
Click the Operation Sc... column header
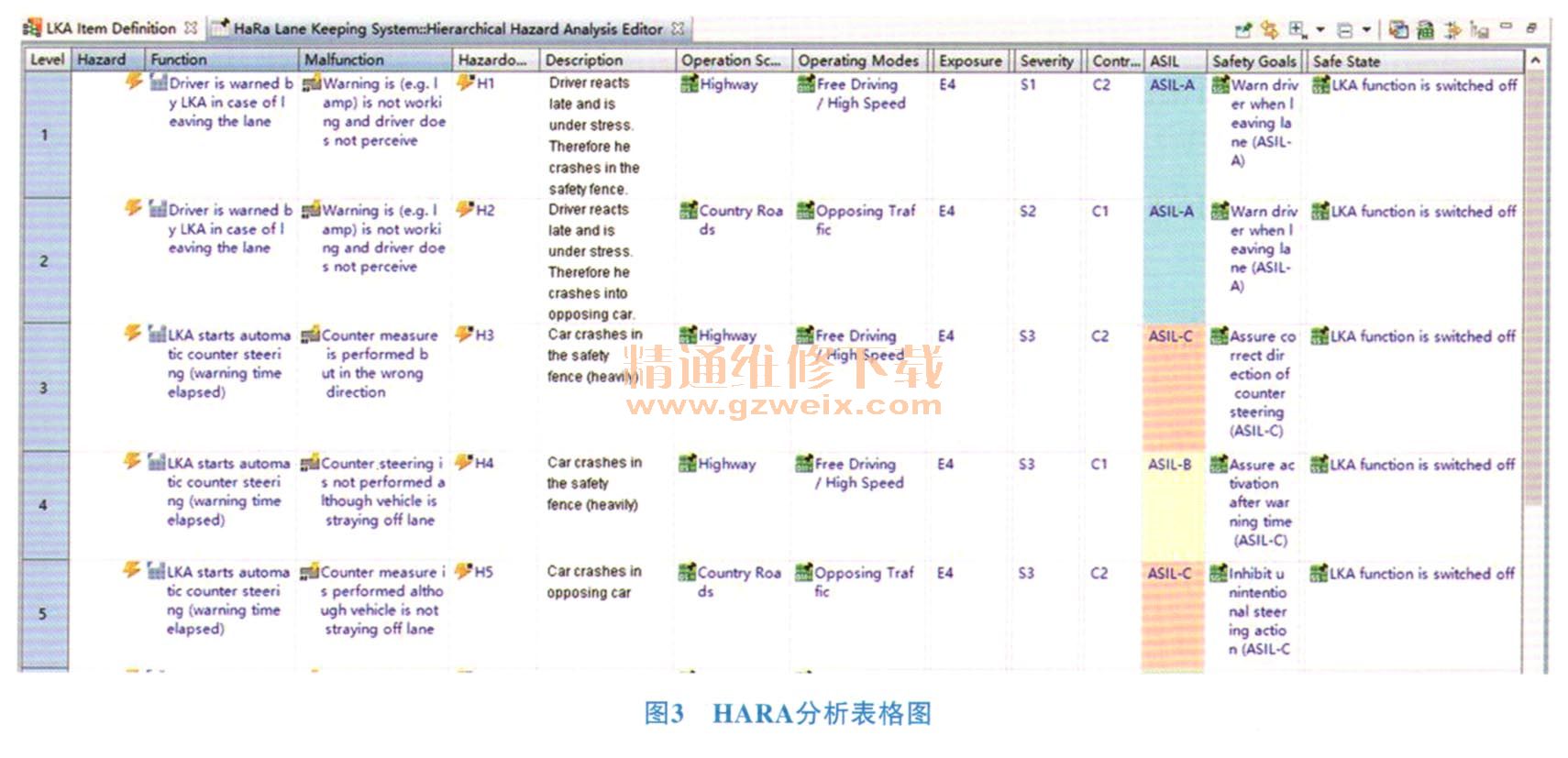point(731,60)
